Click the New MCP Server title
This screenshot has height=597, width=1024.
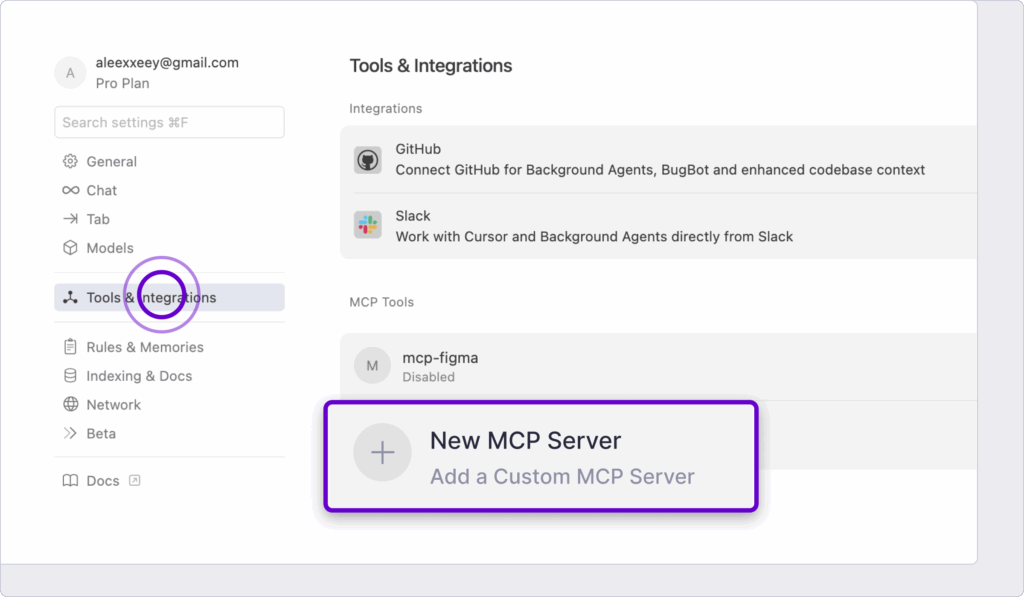[525, 441]
